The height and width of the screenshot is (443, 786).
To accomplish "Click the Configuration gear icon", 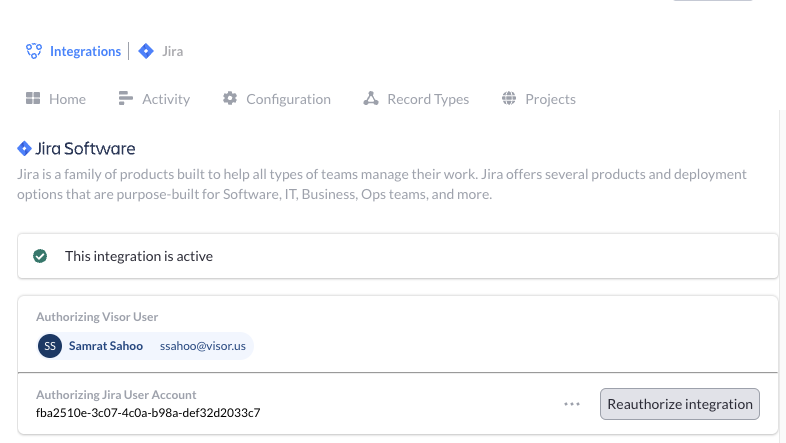I will coord(230,98).
